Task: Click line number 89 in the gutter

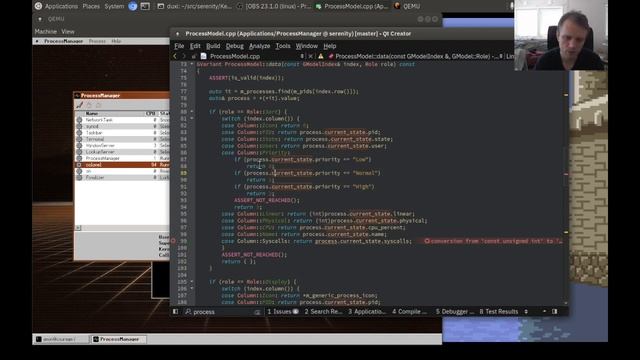Action: point(183,173)
